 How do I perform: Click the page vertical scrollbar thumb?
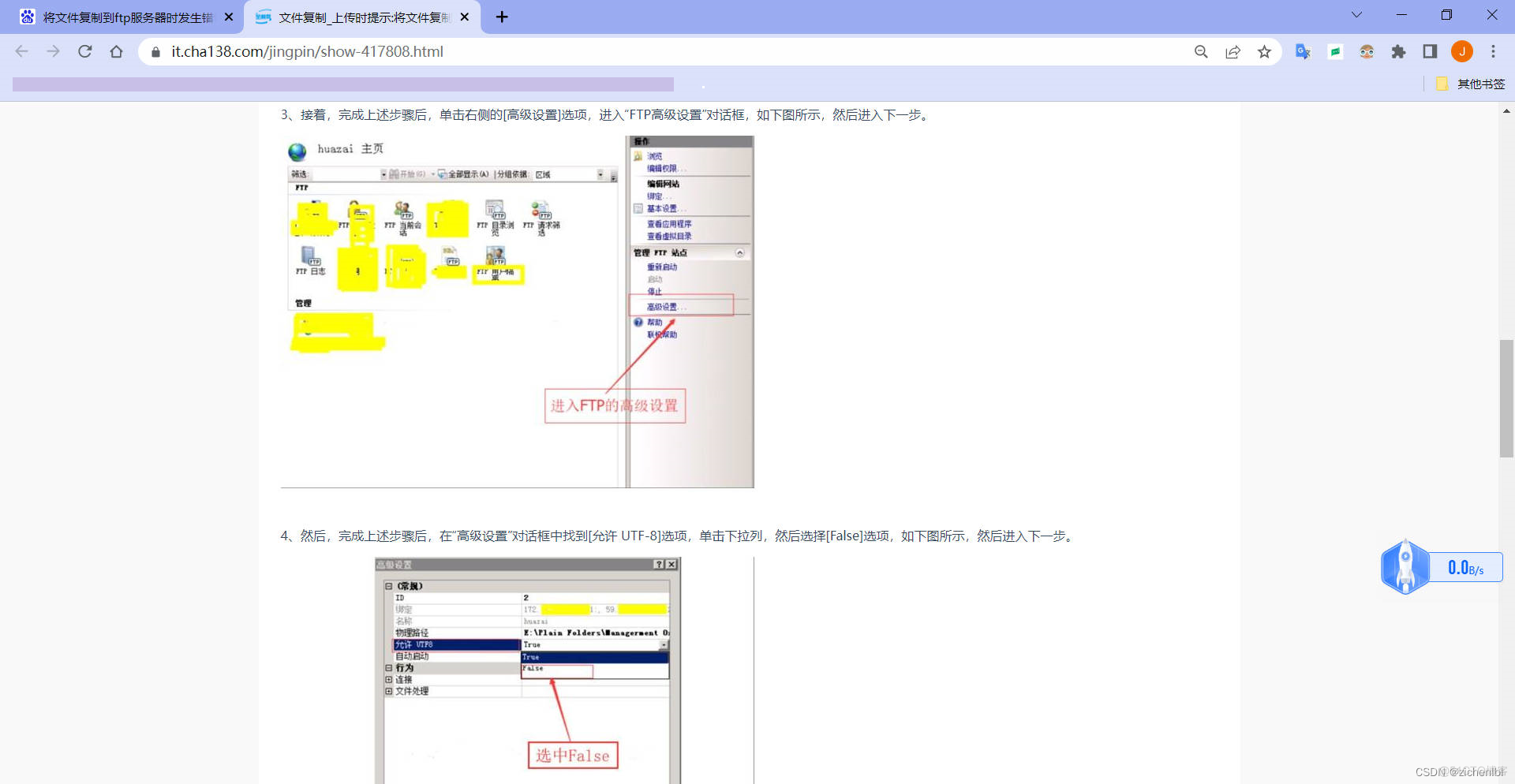click(x=1506, y=398)
